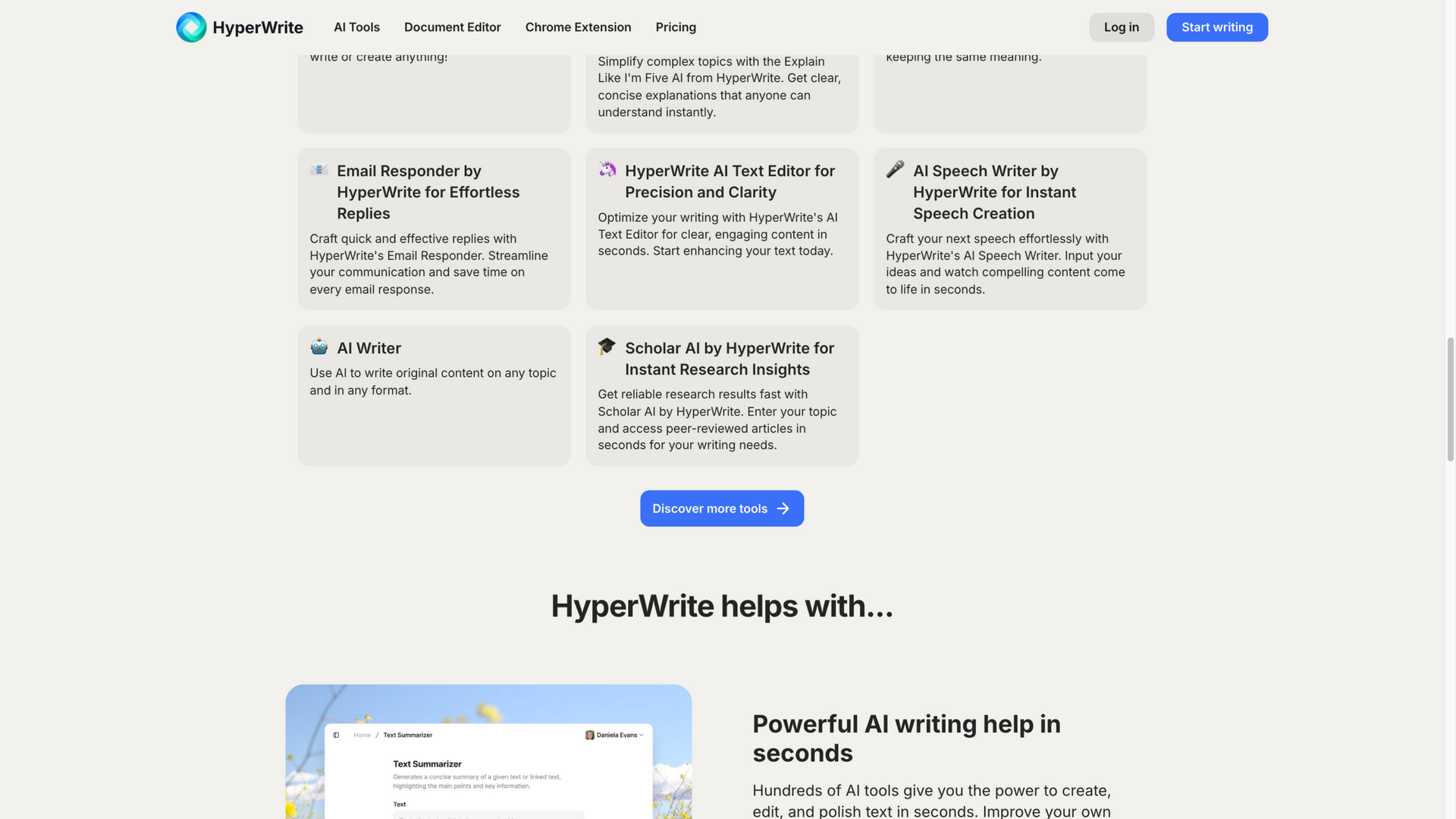Click the unicorn icon on AI Text Editor card

[607, 169]
